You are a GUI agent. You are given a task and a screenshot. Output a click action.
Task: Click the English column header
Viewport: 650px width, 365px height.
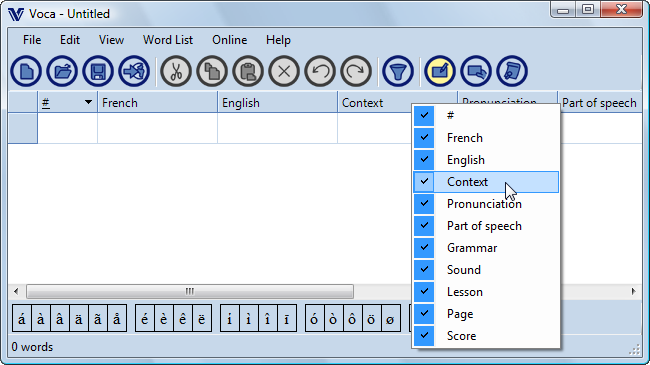(277, 102)
